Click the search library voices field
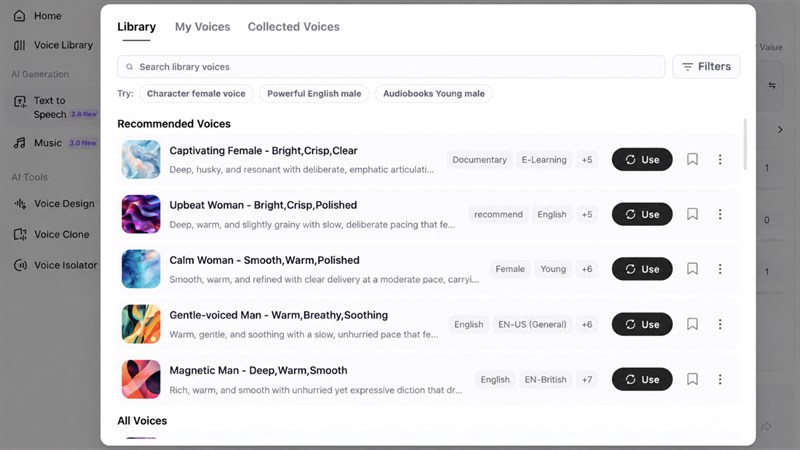 391,67
